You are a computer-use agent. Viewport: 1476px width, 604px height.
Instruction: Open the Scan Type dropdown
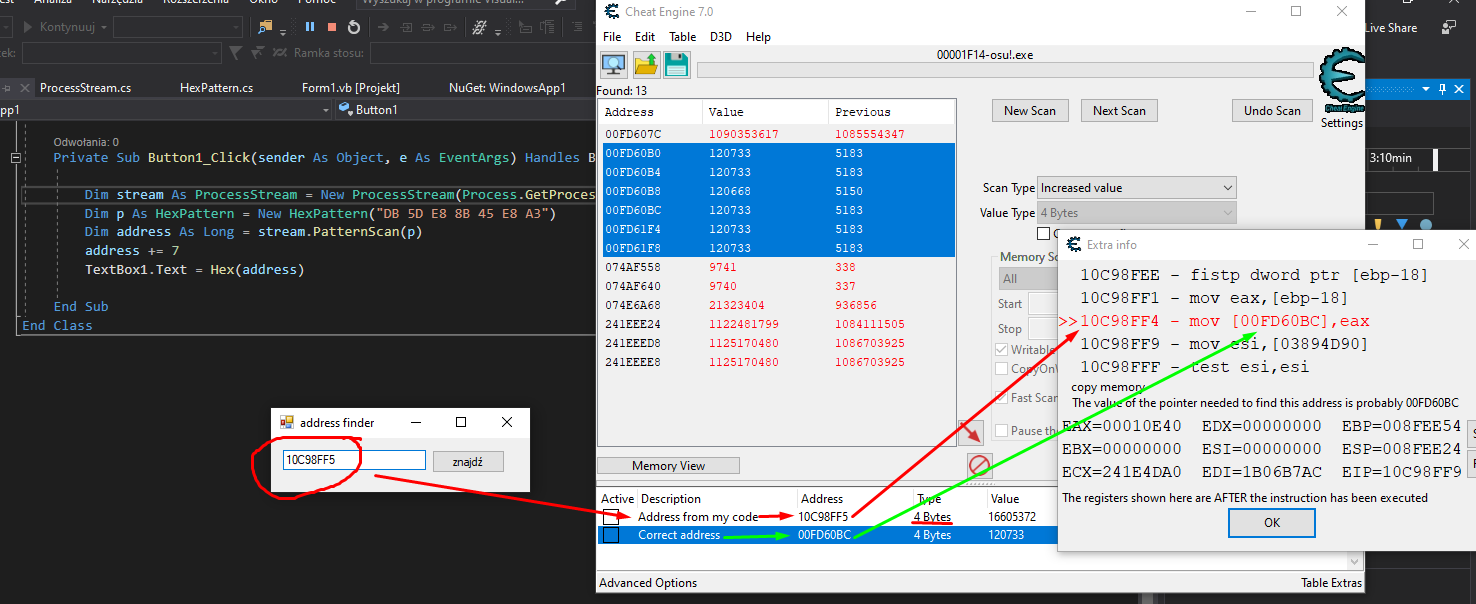(1136, 188)
